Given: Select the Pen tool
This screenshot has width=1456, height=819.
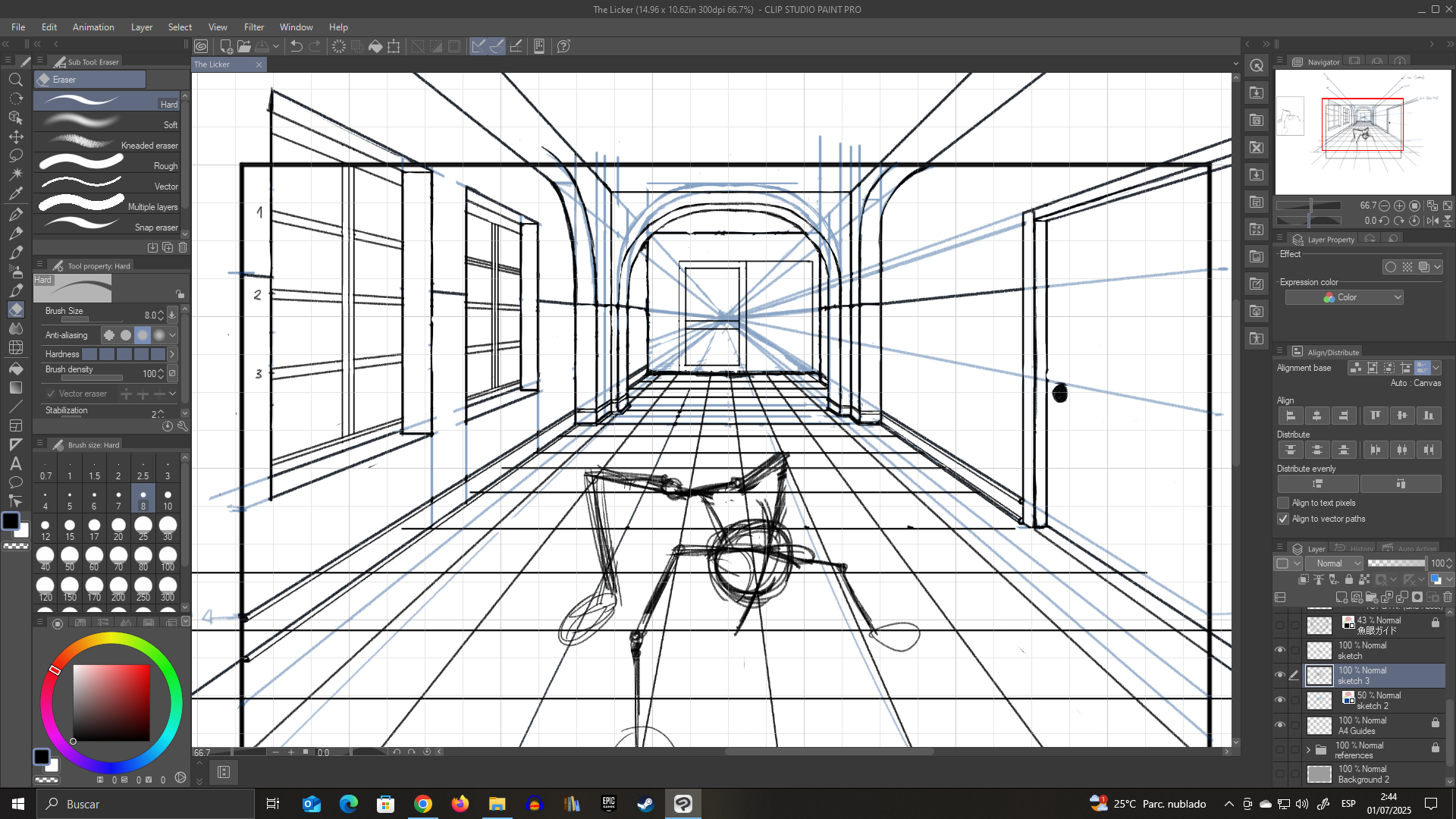Looking at the screenshot, I should click(x=16, y=214).
